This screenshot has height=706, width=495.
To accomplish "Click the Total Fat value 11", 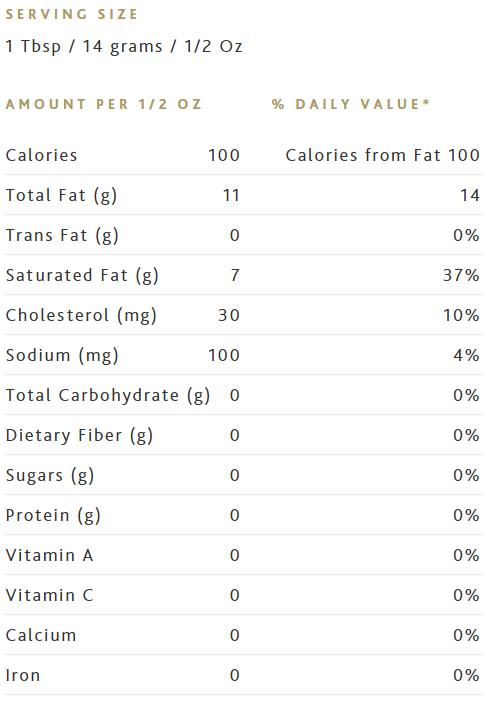I will [231, 195].
